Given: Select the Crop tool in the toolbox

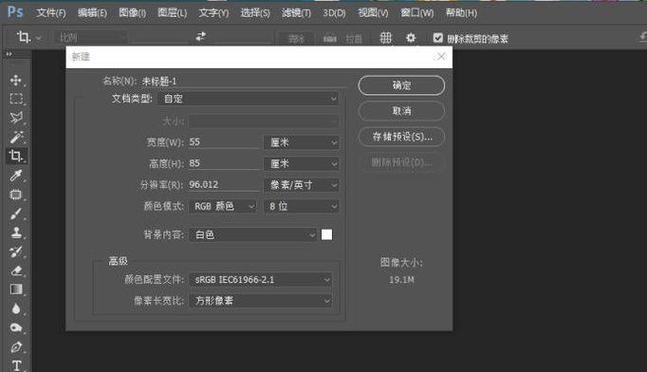Looking at the screenshot, I should pyautogui.click(x=16, y=156).
